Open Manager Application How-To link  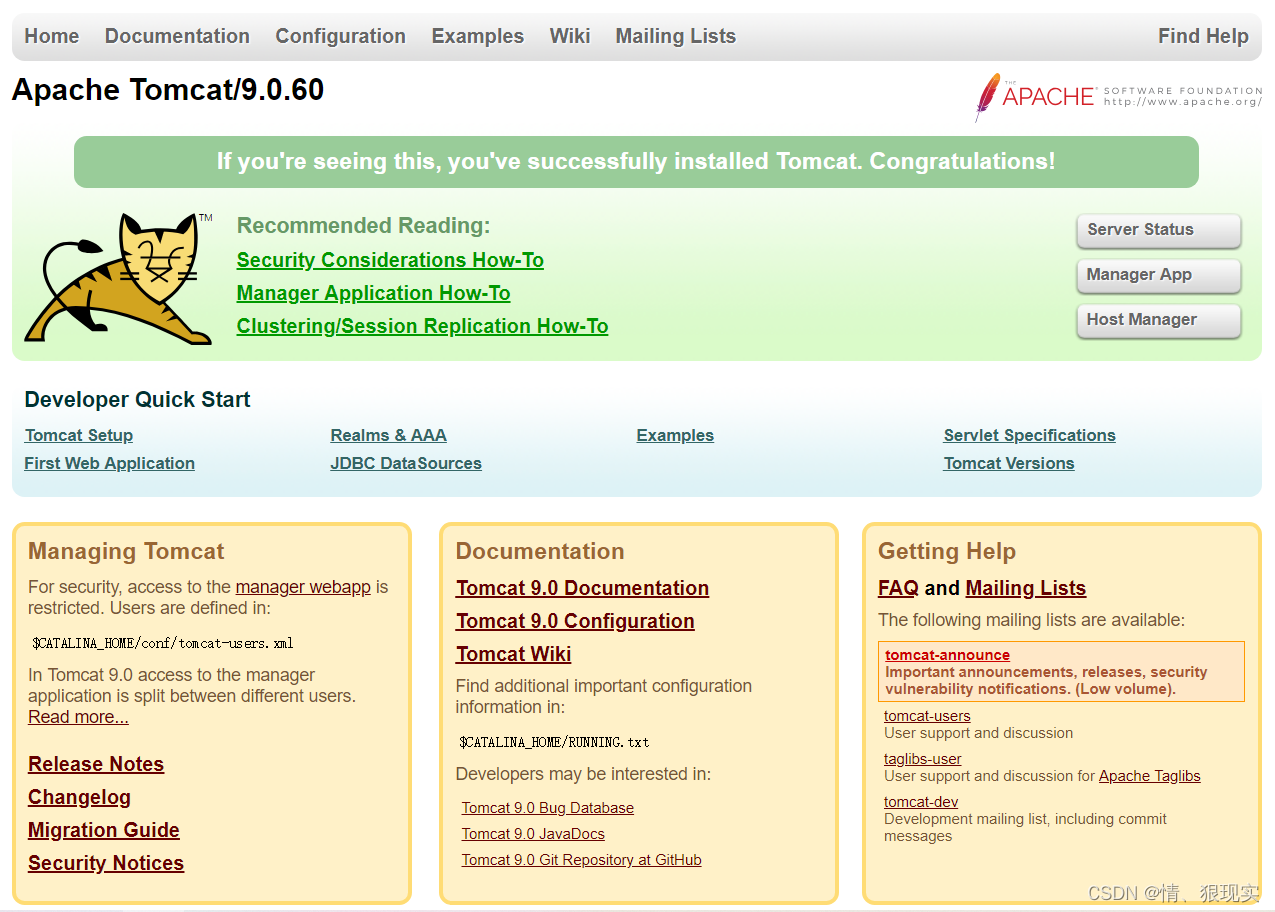[374, 293]
